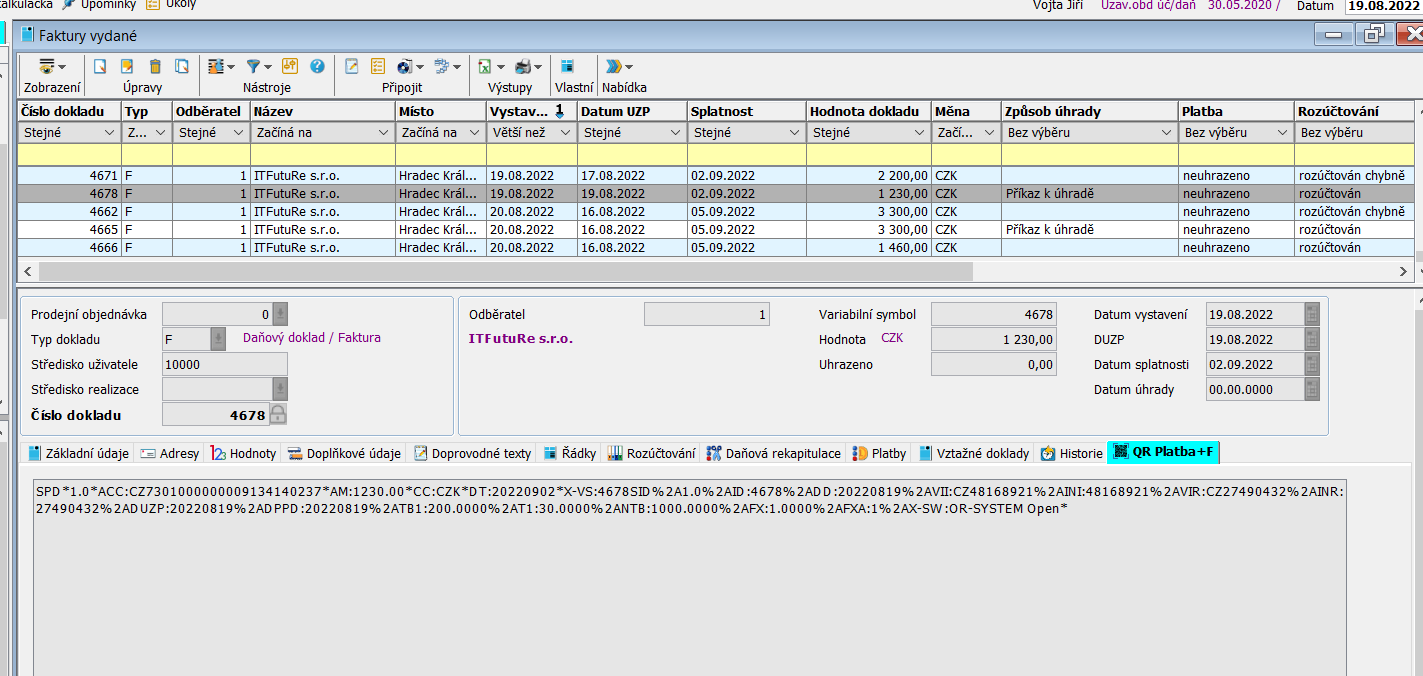Open the Daňová rekapitulace tab
The image size is (1423, 676).
point(774,453)
